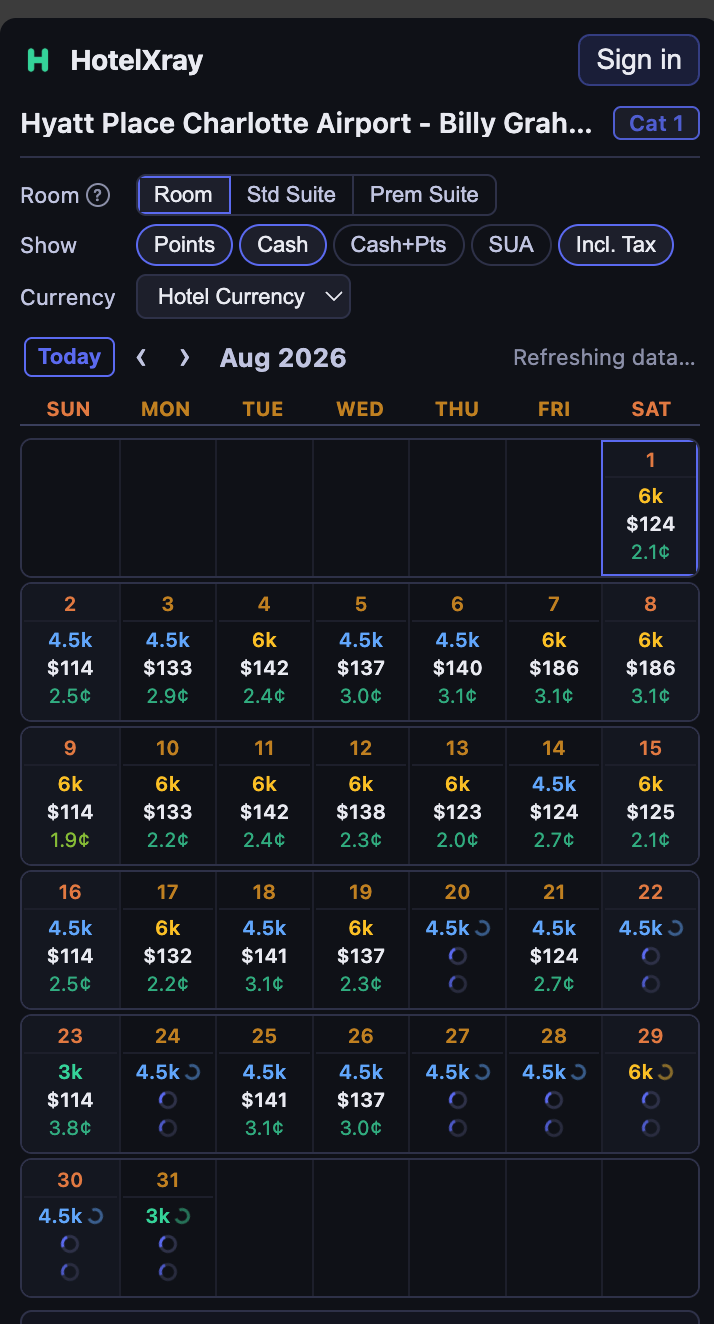Jump to Today in the calendar
The width and height of the screenshot is (714, 1324).
click(x=69, y=357)
